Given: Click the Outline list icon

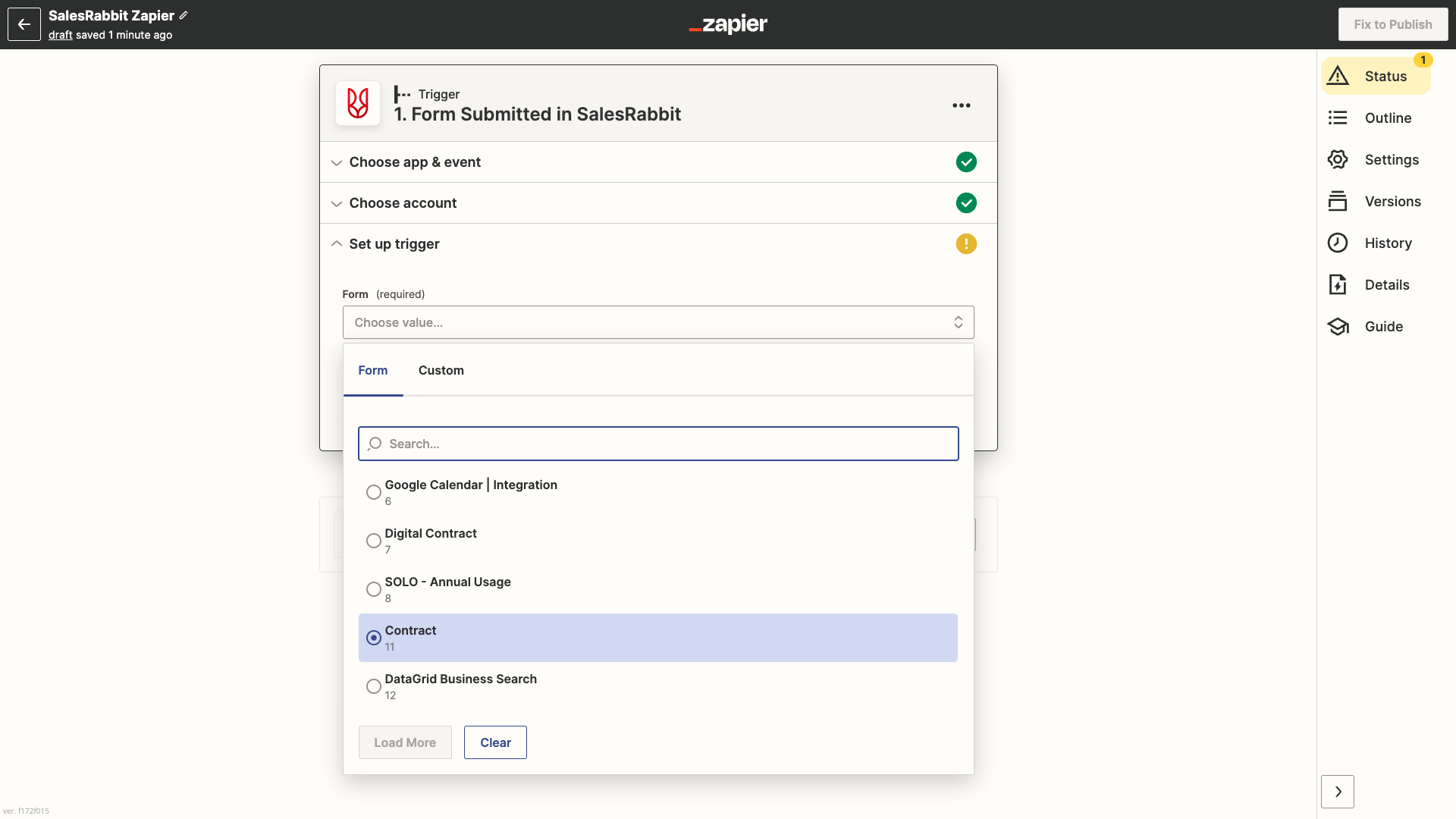Looking at the screenshot, I should pyautogui.click(x=1338, y=118).
